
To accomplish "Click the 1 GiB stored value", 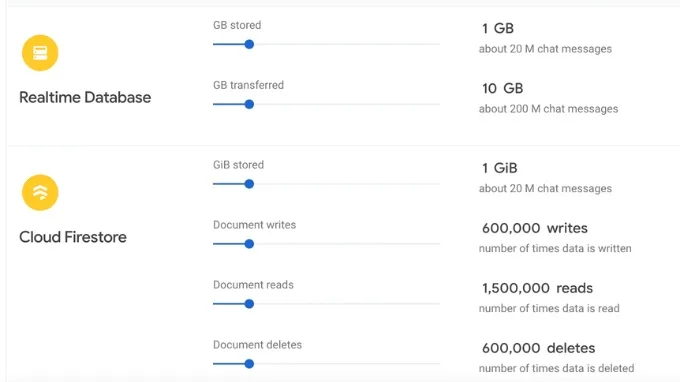I will (x=500, y=168).
